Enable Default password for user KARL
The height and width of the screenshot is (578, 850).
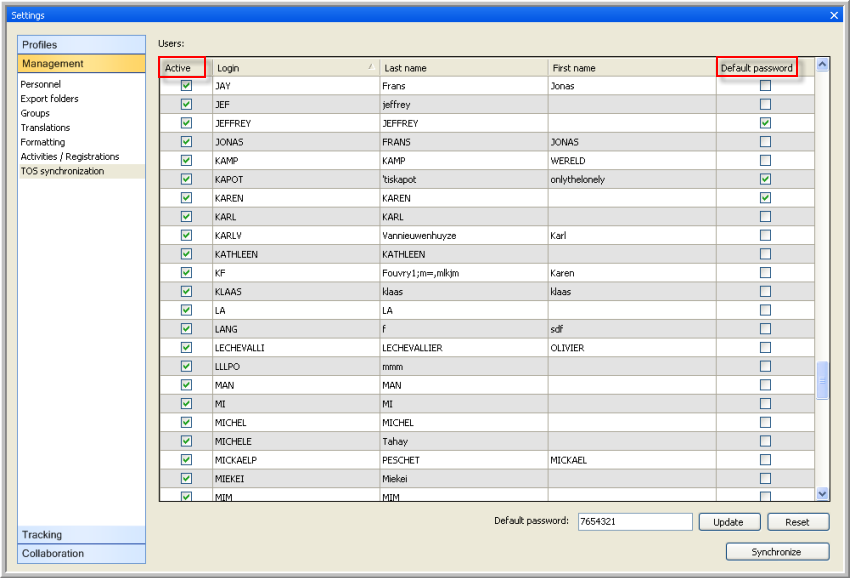tap(765, 216)
